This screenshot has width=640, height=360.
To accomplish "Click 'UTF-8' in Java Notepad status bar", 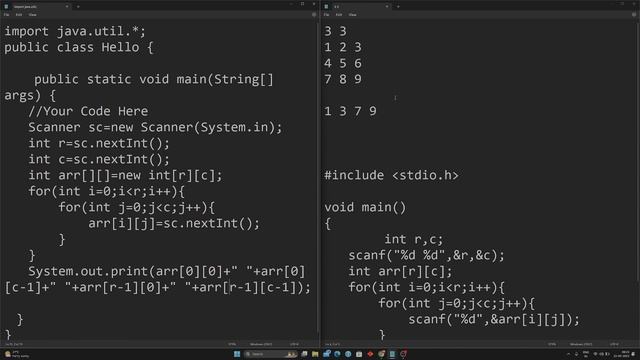I will coord(294,344).
